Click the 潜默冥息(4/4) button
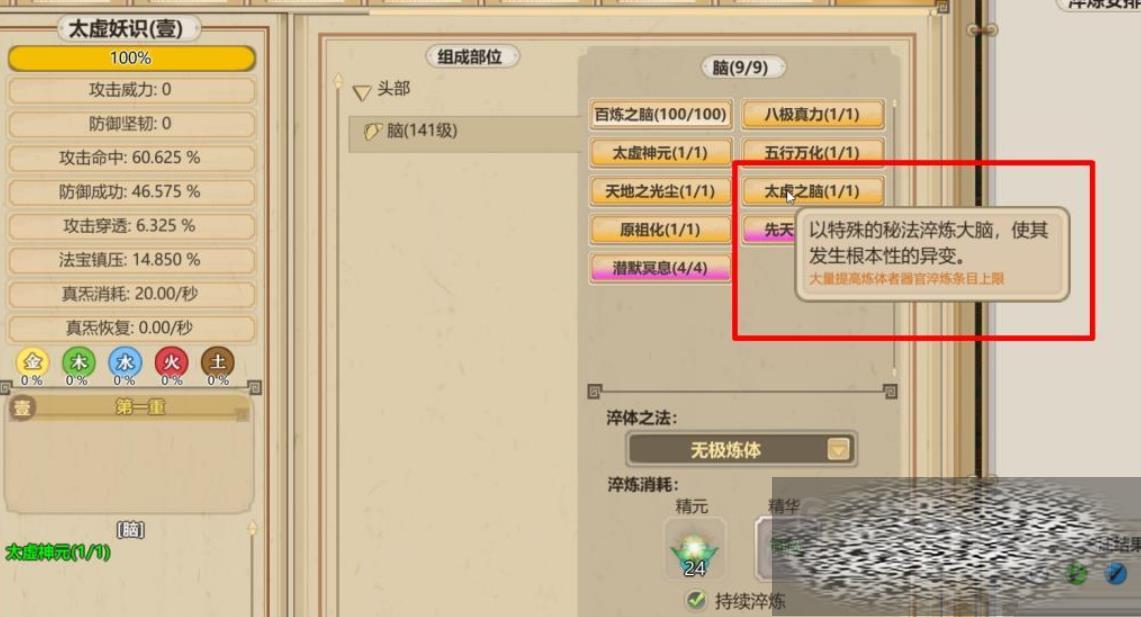Screen dimensions: 1141x617 660,268
